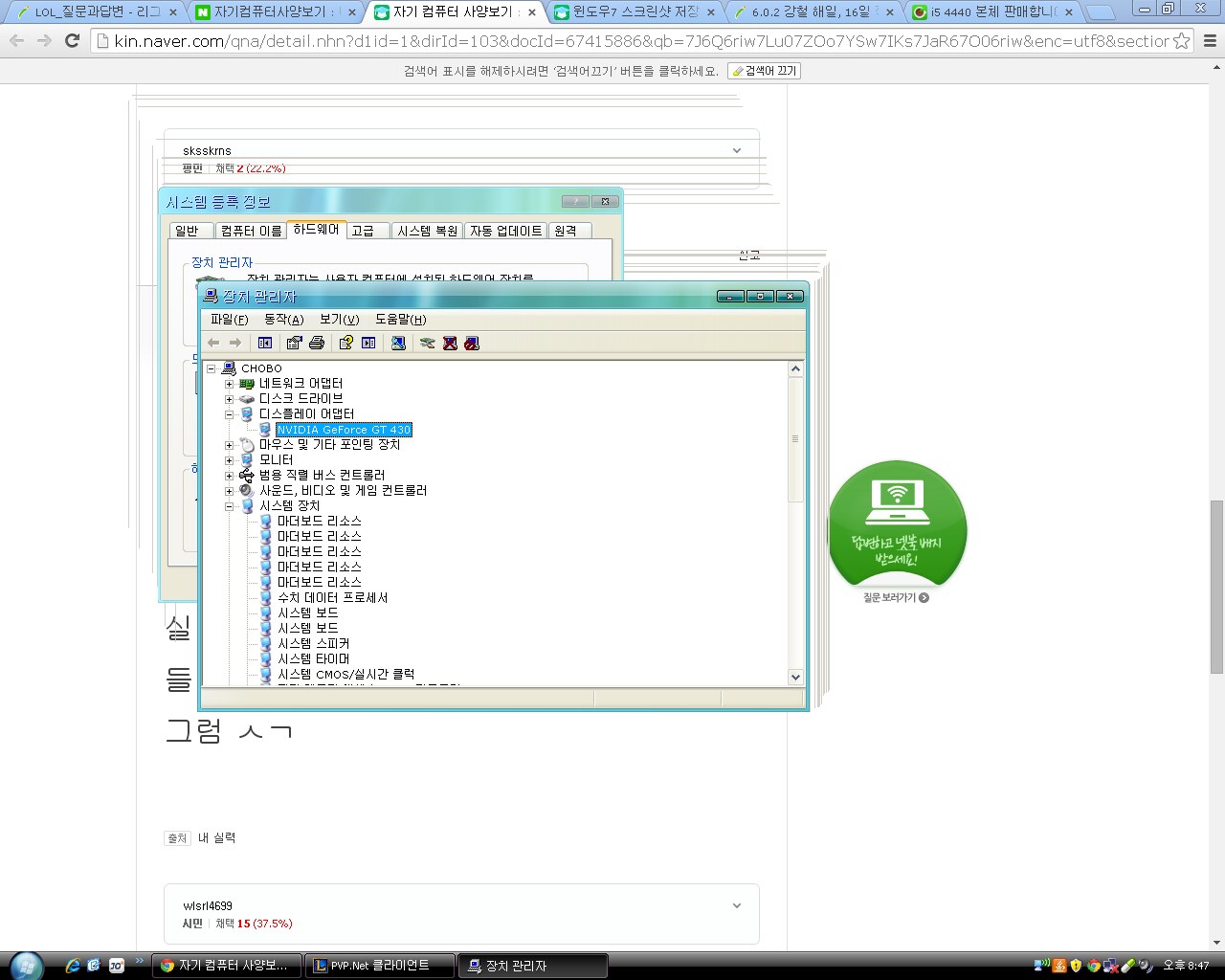Switch to the 고급 tab
The width and height of the screenshot is (1225, 980).
363,231
